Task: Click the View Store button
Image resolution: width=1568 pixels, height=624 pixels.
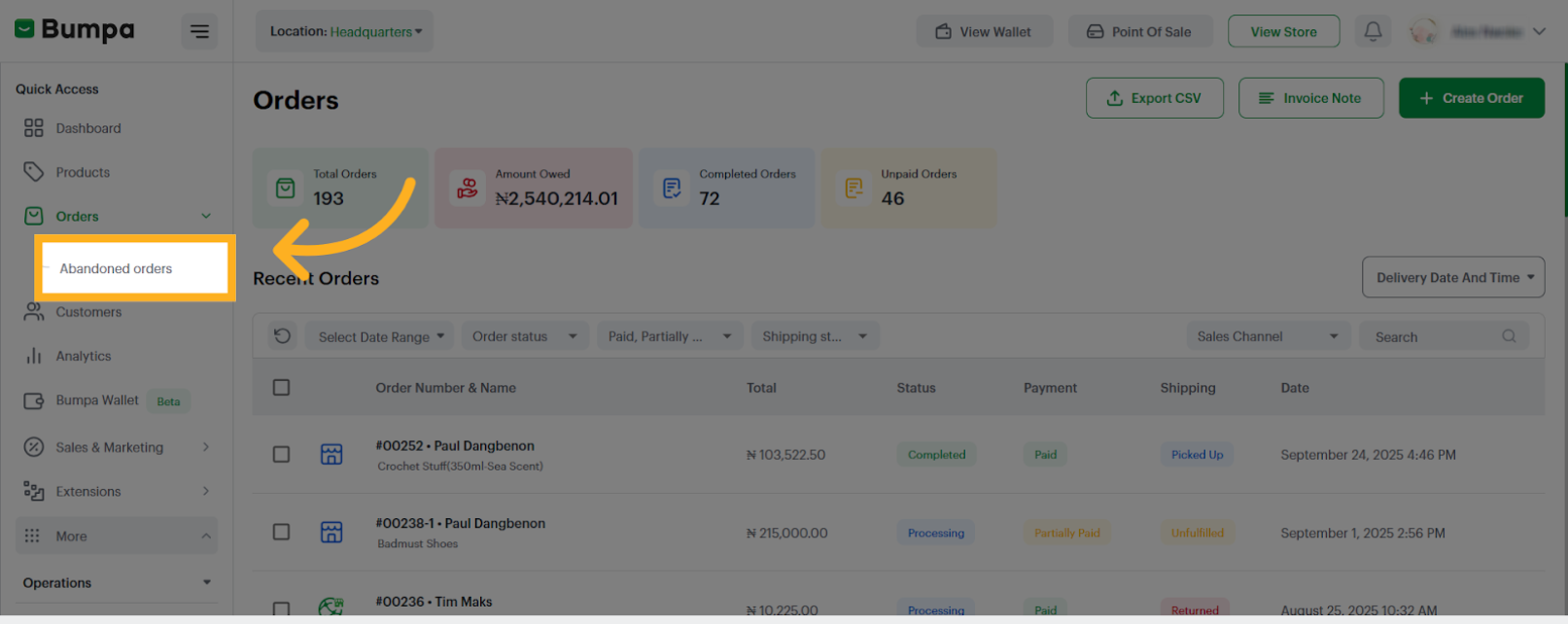Action: pos(1283,31)
